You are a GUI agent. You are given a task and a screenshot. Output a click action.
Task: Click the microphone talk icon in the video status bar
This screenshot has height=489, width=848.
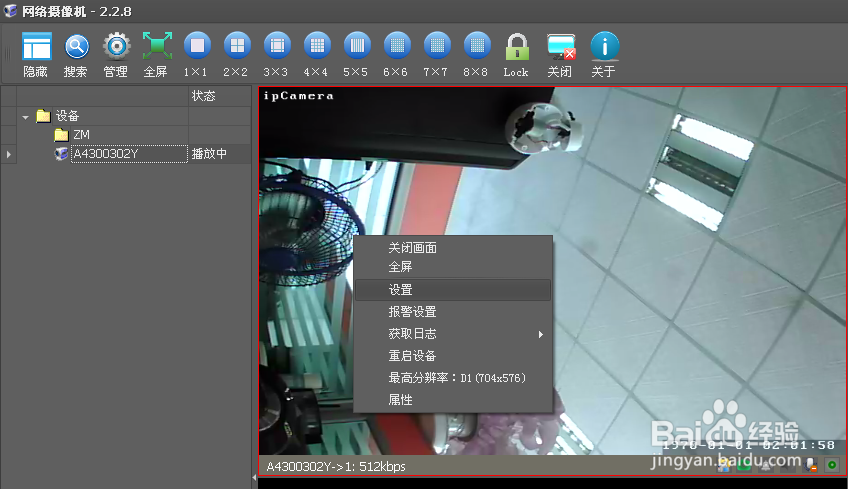click(811, 465)
